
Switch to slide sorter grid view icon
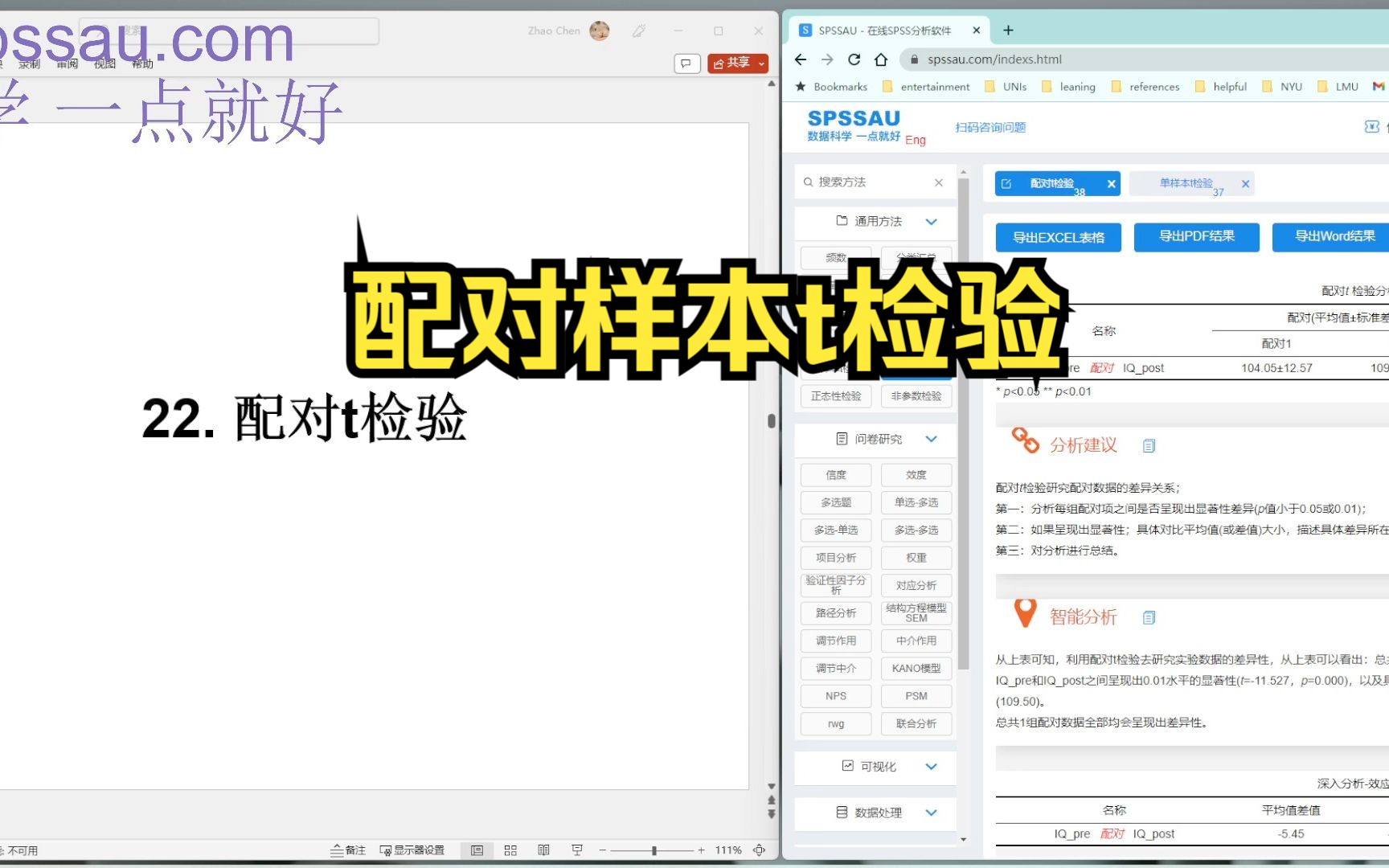510,850
